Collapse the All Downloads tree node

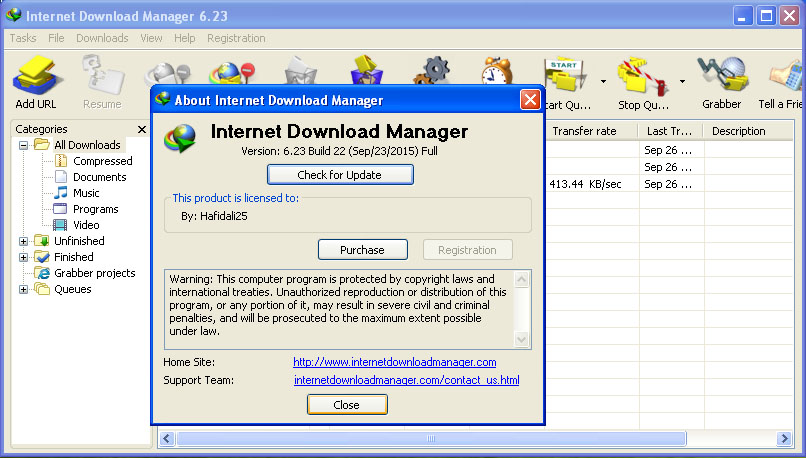[24, 145]
